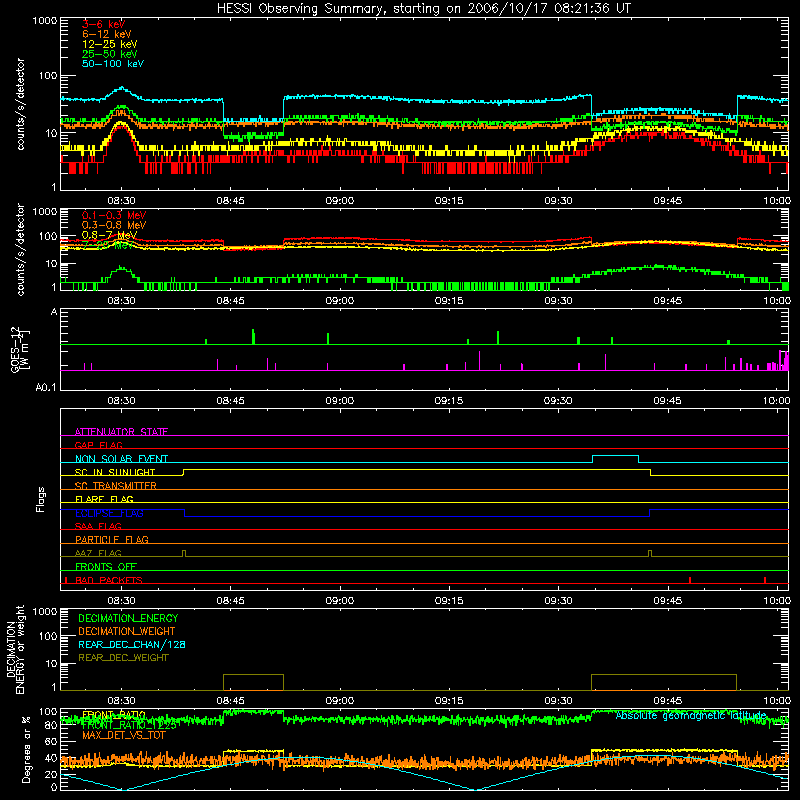Click the 09:30 tick label below the GOES panel
Image resolution: width=800 pixels, height=800 pixels.
[x=558, y=401]
